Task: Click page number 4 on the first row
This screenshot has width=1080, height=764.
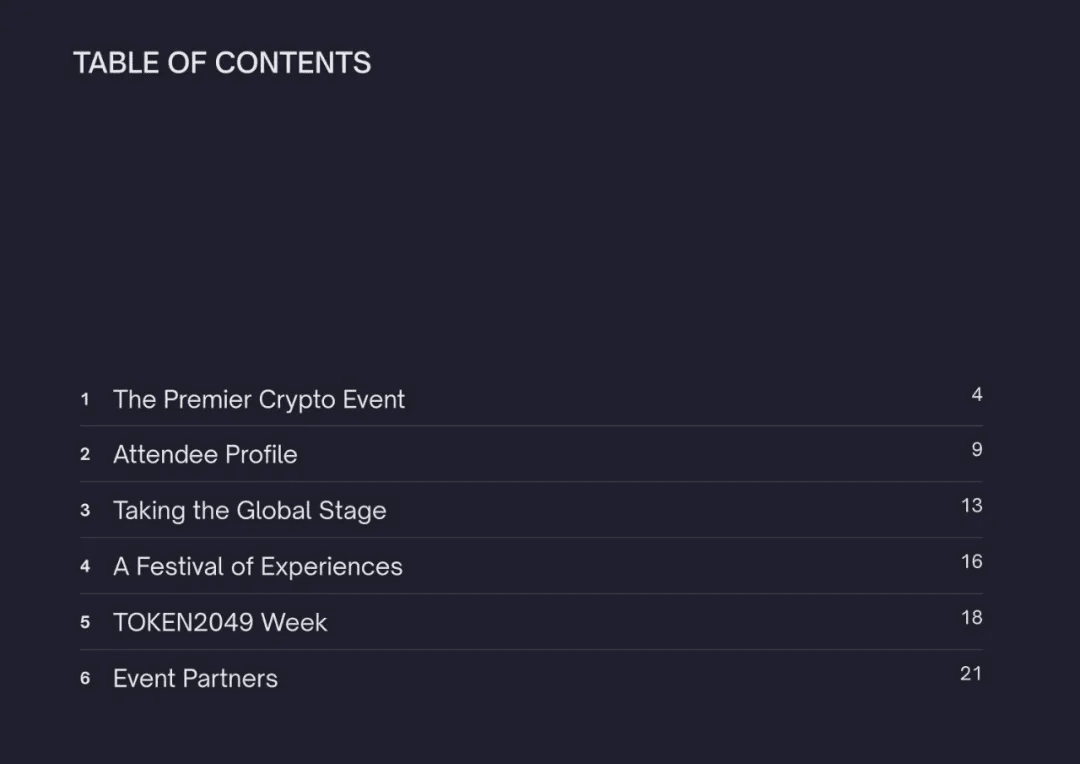Action: pos(977,394)
